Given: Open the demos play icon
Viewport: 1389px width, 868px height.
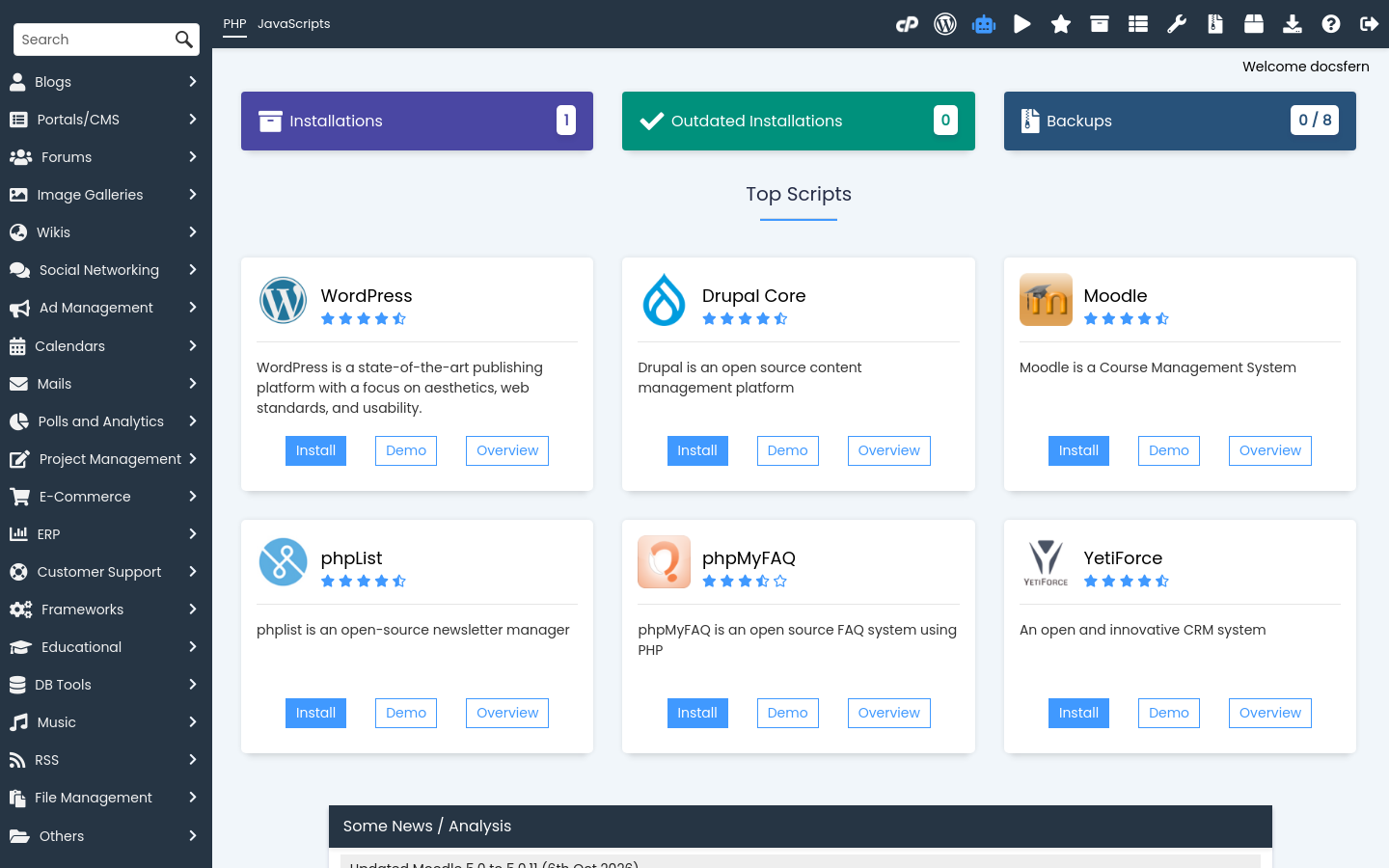Looking at the screenshot, I should coord(1022,24).
